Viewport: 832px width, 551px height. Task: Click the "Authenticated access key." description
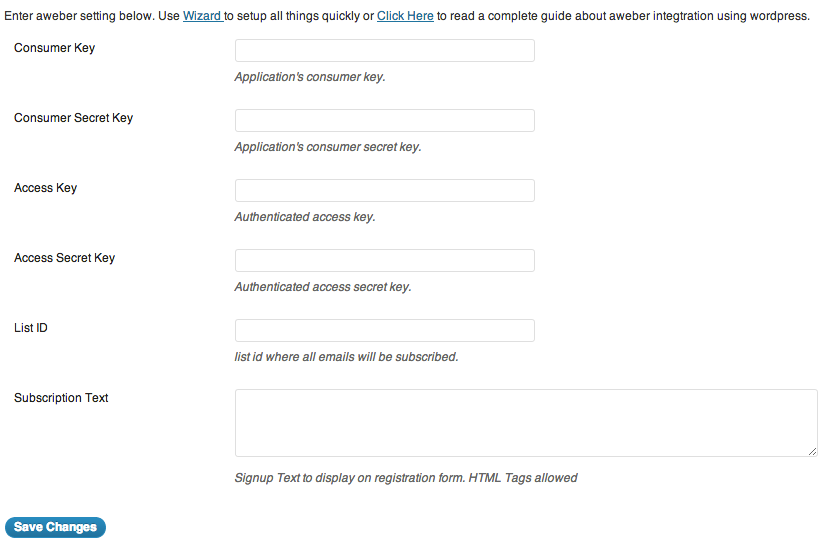pos(305,217)
